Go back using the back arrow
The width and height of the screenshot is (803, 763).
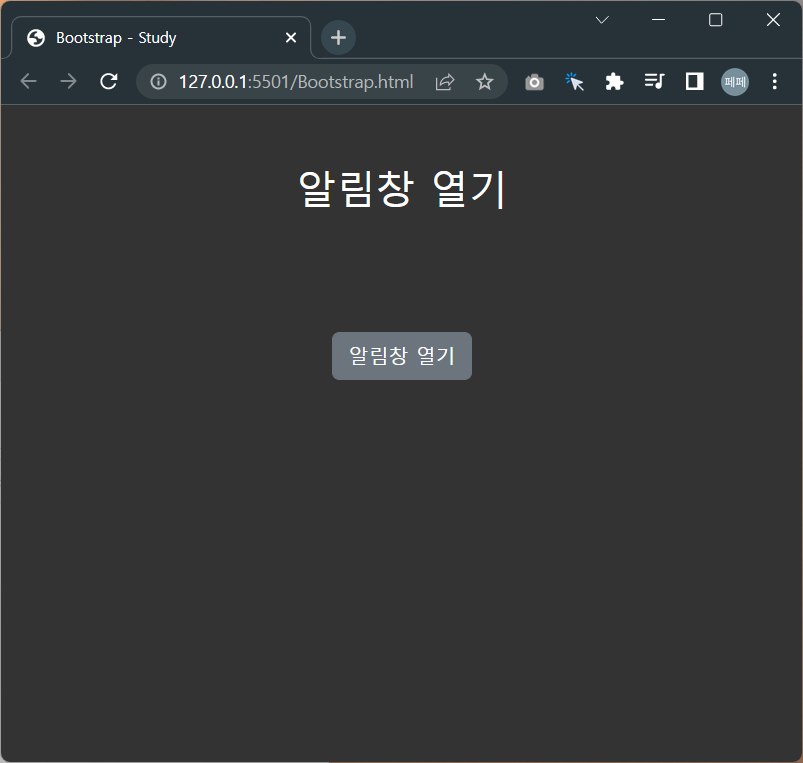(28, 81)
